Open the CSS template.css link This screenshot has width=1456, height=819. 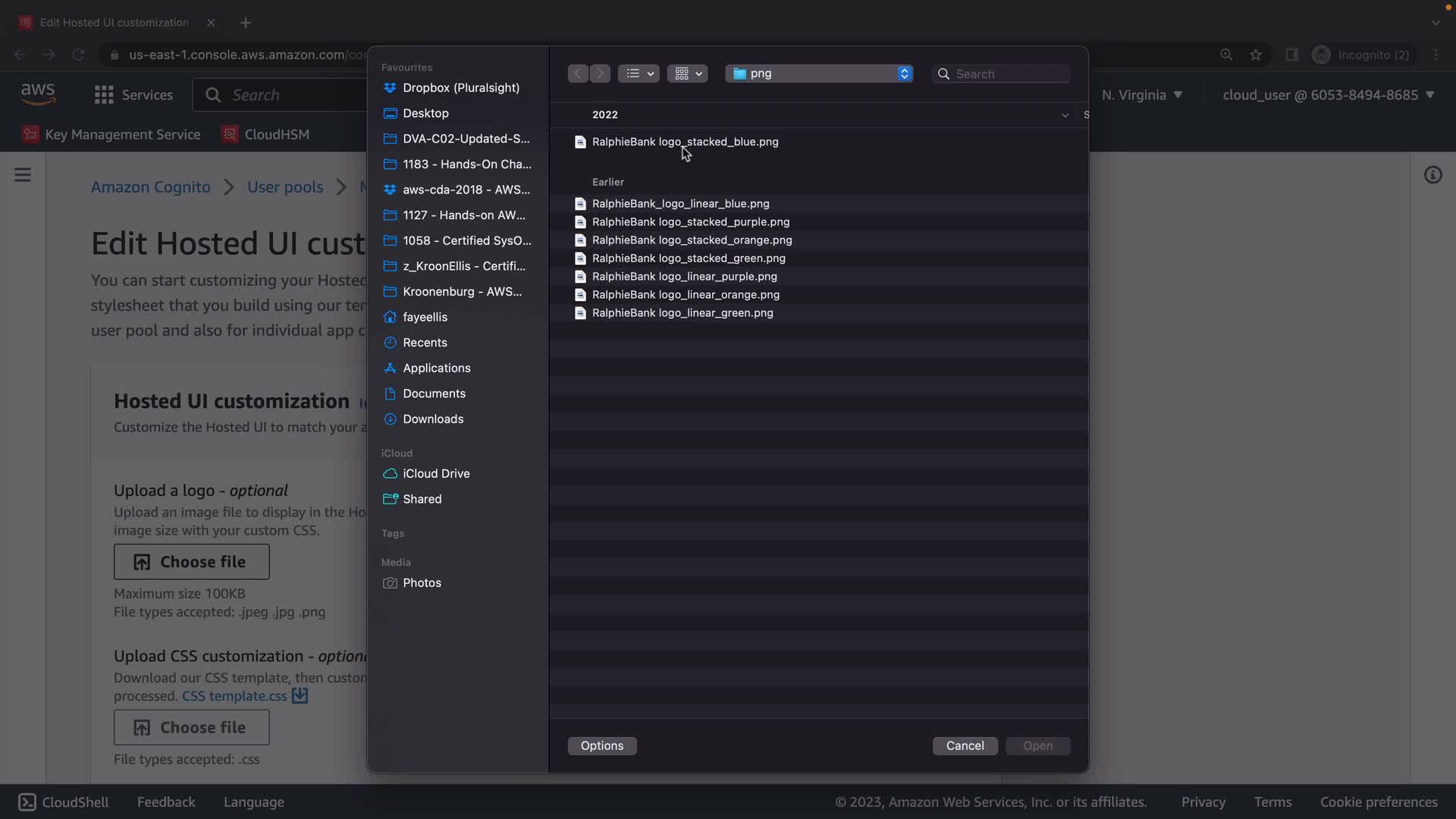[x=234, y=695]
